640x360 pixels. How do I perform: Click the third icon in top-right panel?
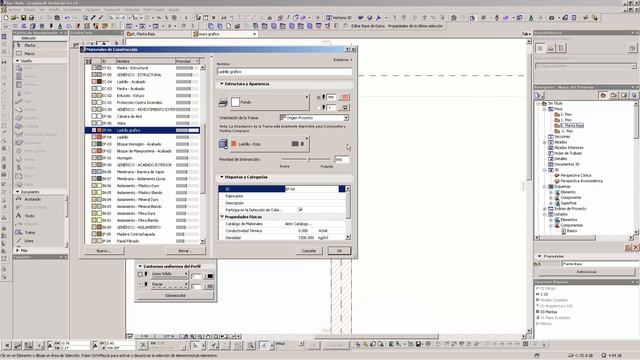point(562,48)
